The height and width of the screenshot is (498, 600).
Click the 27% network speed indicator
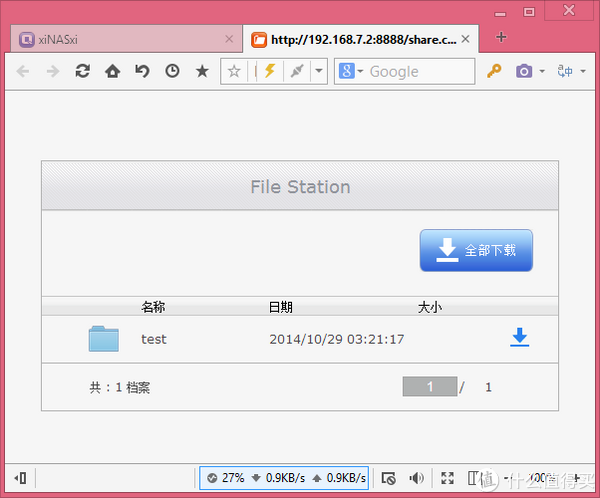226,478
